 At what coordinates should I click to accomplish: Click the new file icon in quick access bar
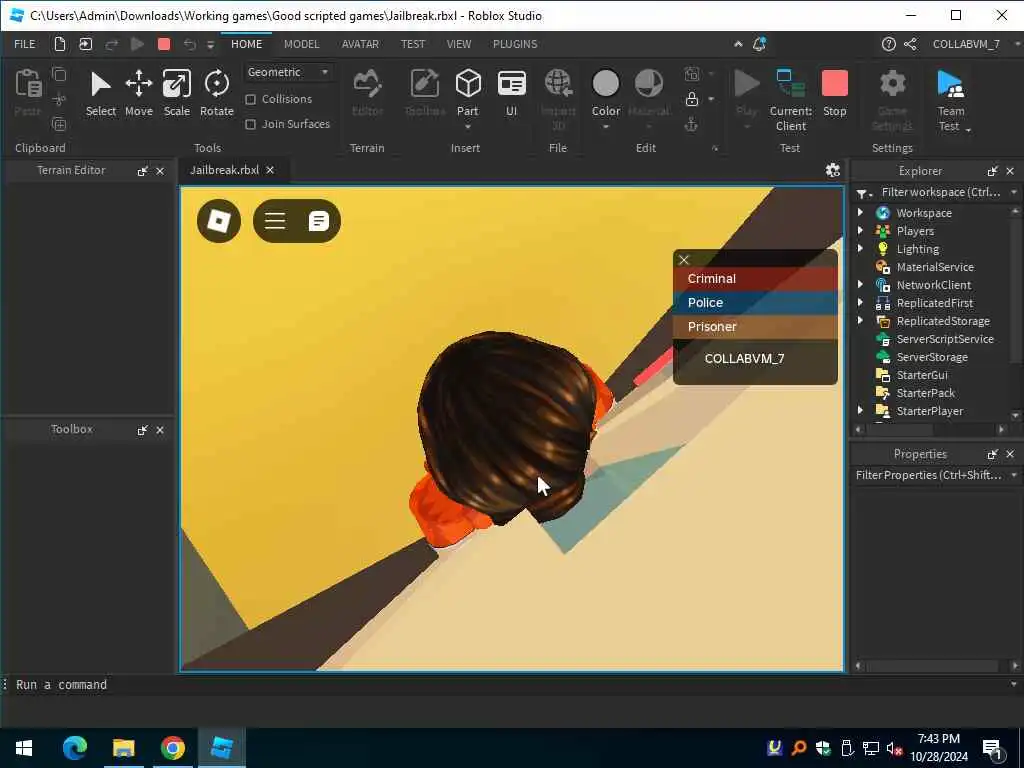coord(59,44)
